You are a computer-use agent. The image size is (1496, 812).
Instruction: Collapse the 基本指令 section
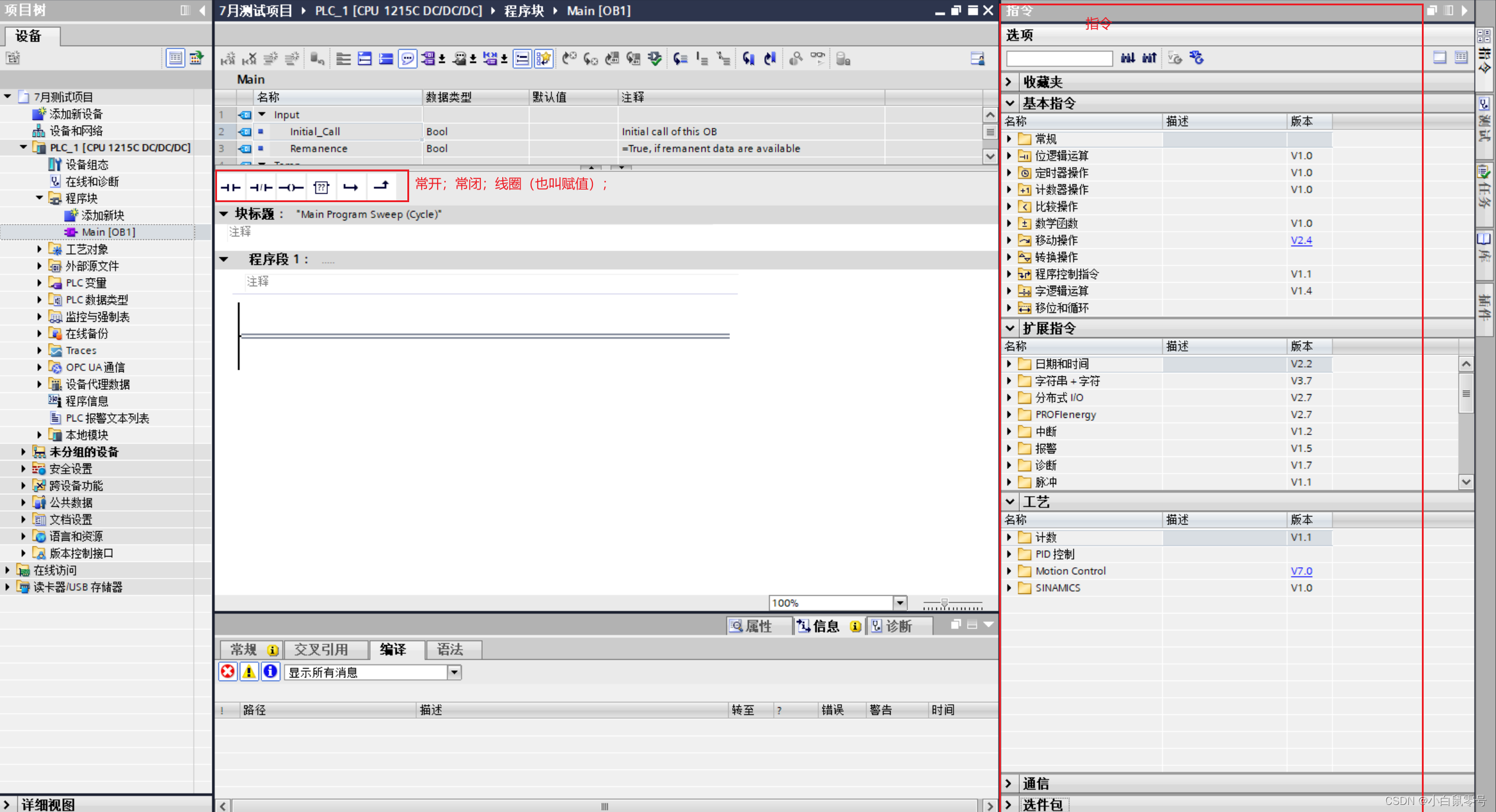[x=1010, y=103]
